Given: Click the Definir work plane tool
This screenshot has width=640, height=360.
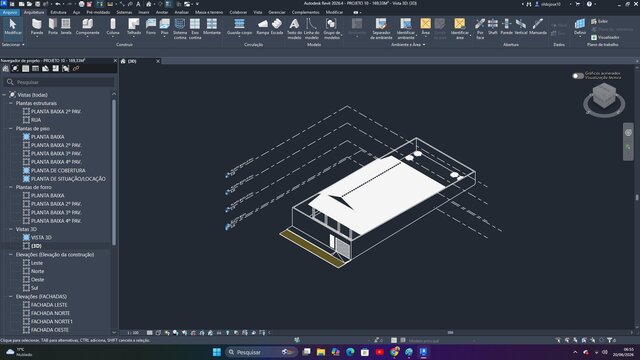Looking at the screenshot, I should [x=580, y=27].
